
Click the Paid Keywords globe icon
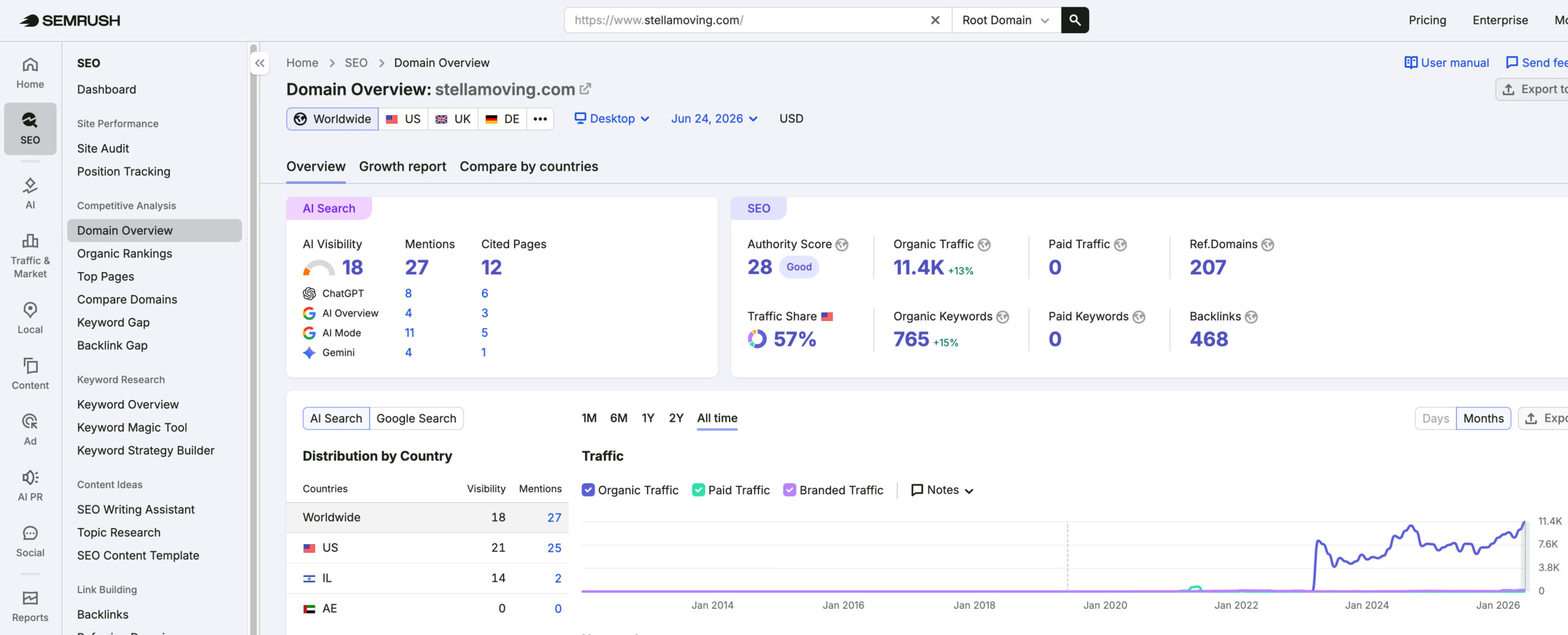1139,317
